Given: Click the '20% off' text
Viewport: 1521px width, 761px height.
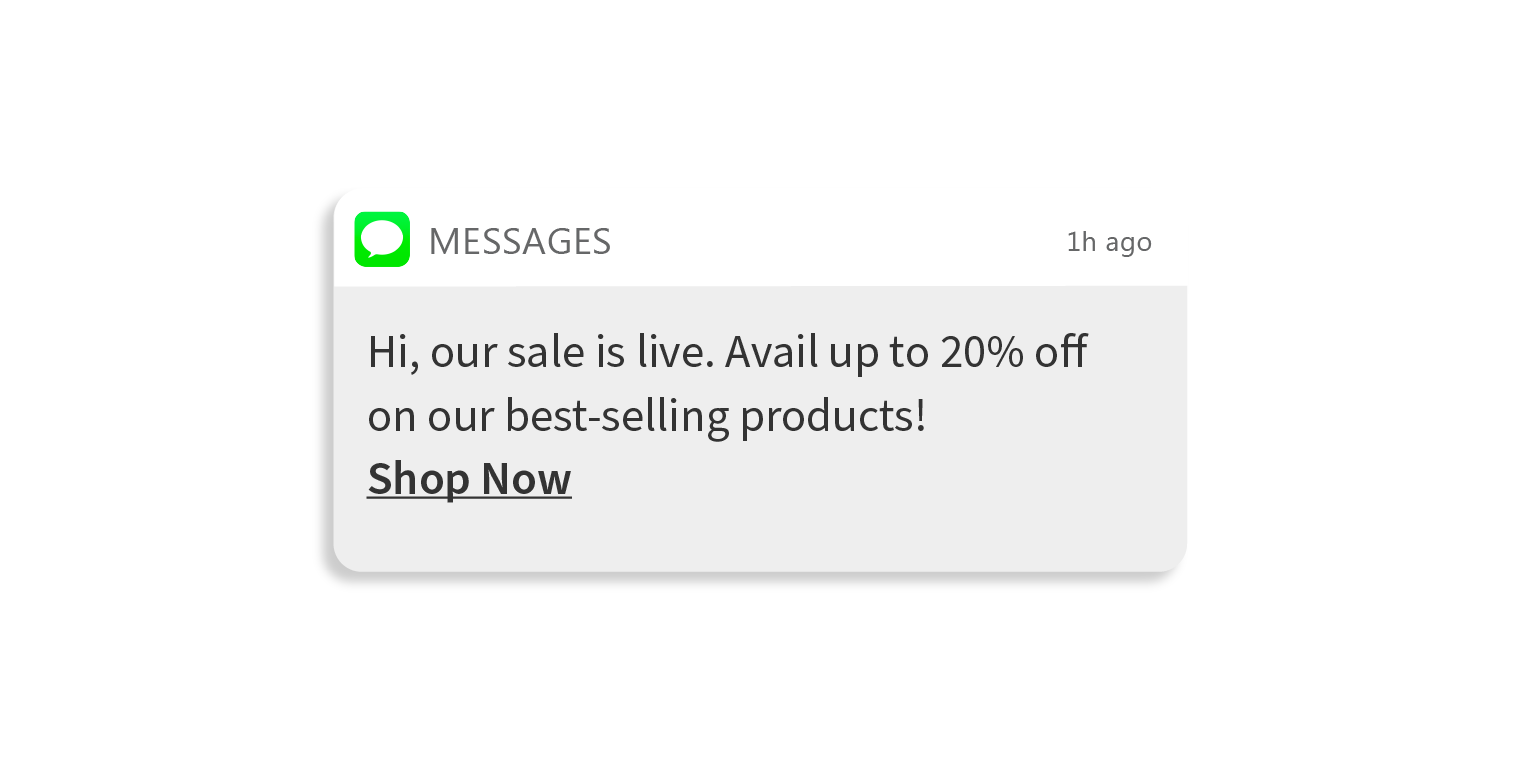Looking at the screenshot, I should tap(1012, 352).
